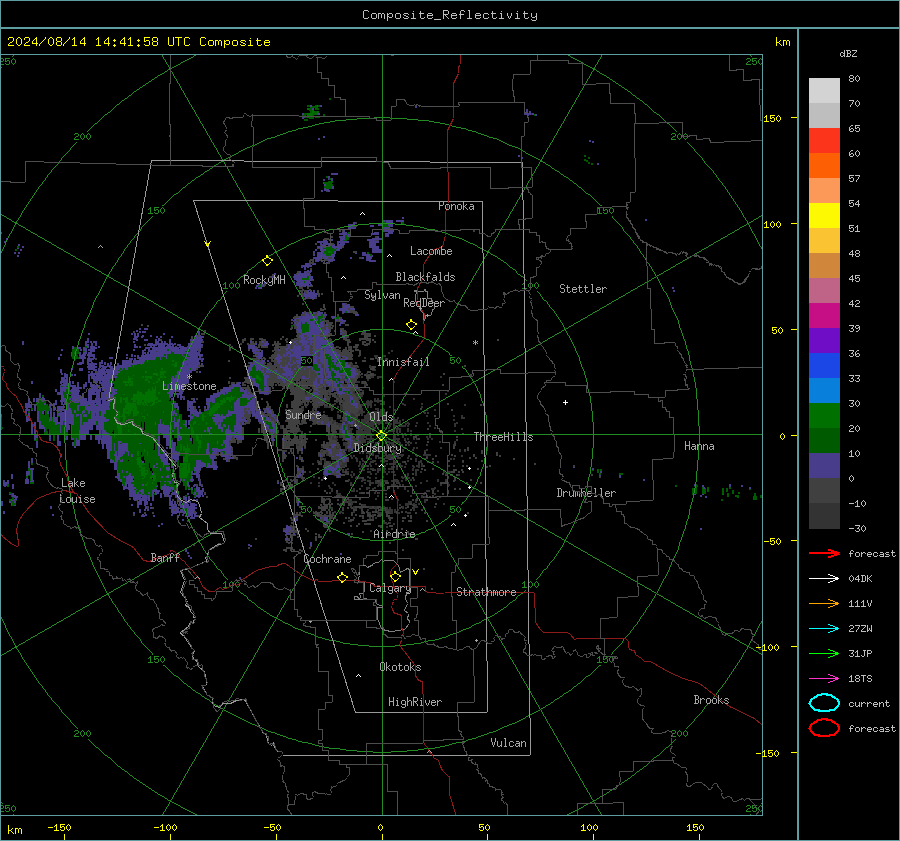Click the Vulcan label
The width and height of the screenshot is (900, 841).
[x=508, y=743]
